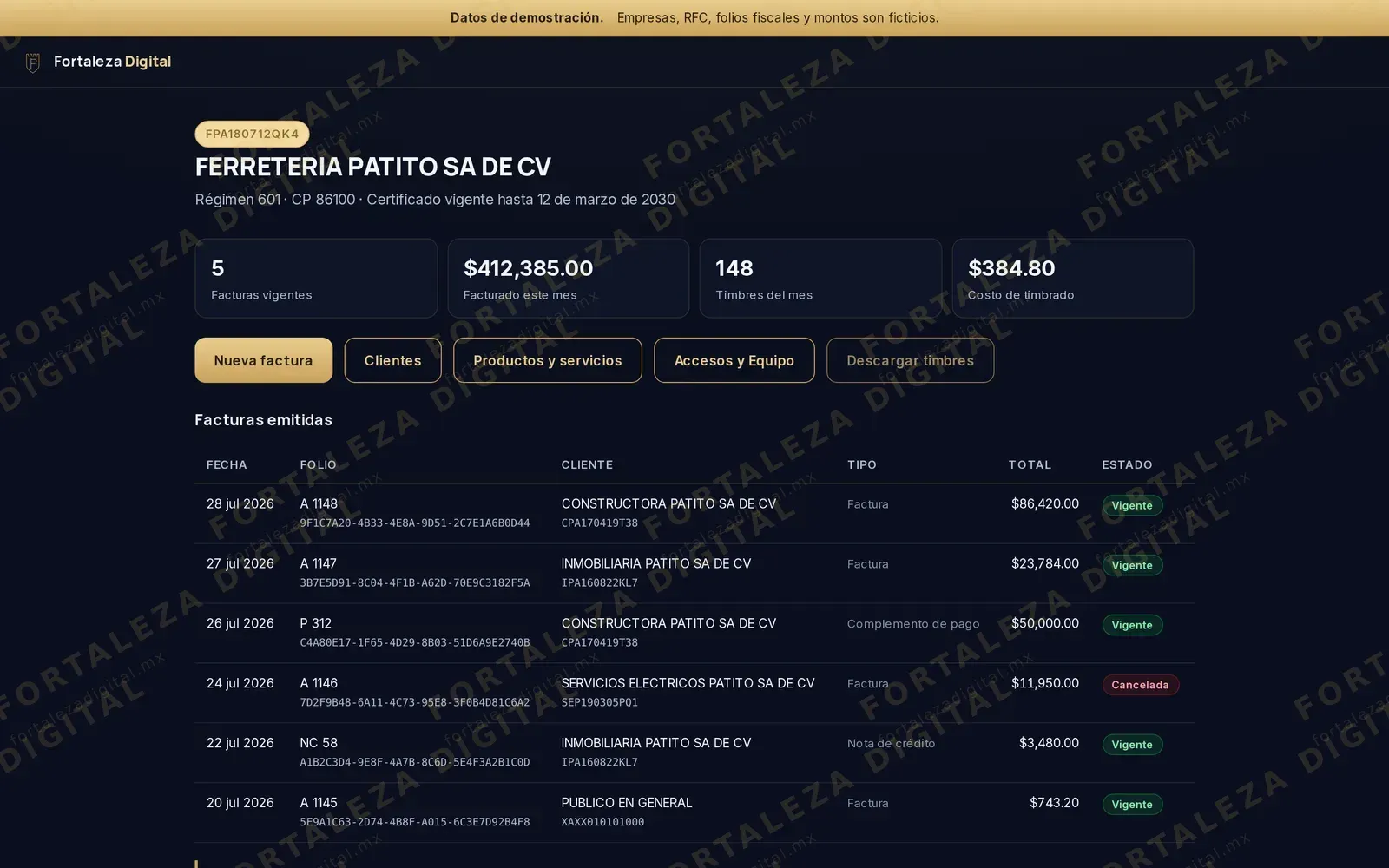Click client PUBLICO EN GENERAL
The image size is (1389, 868).
click(627, 803)
